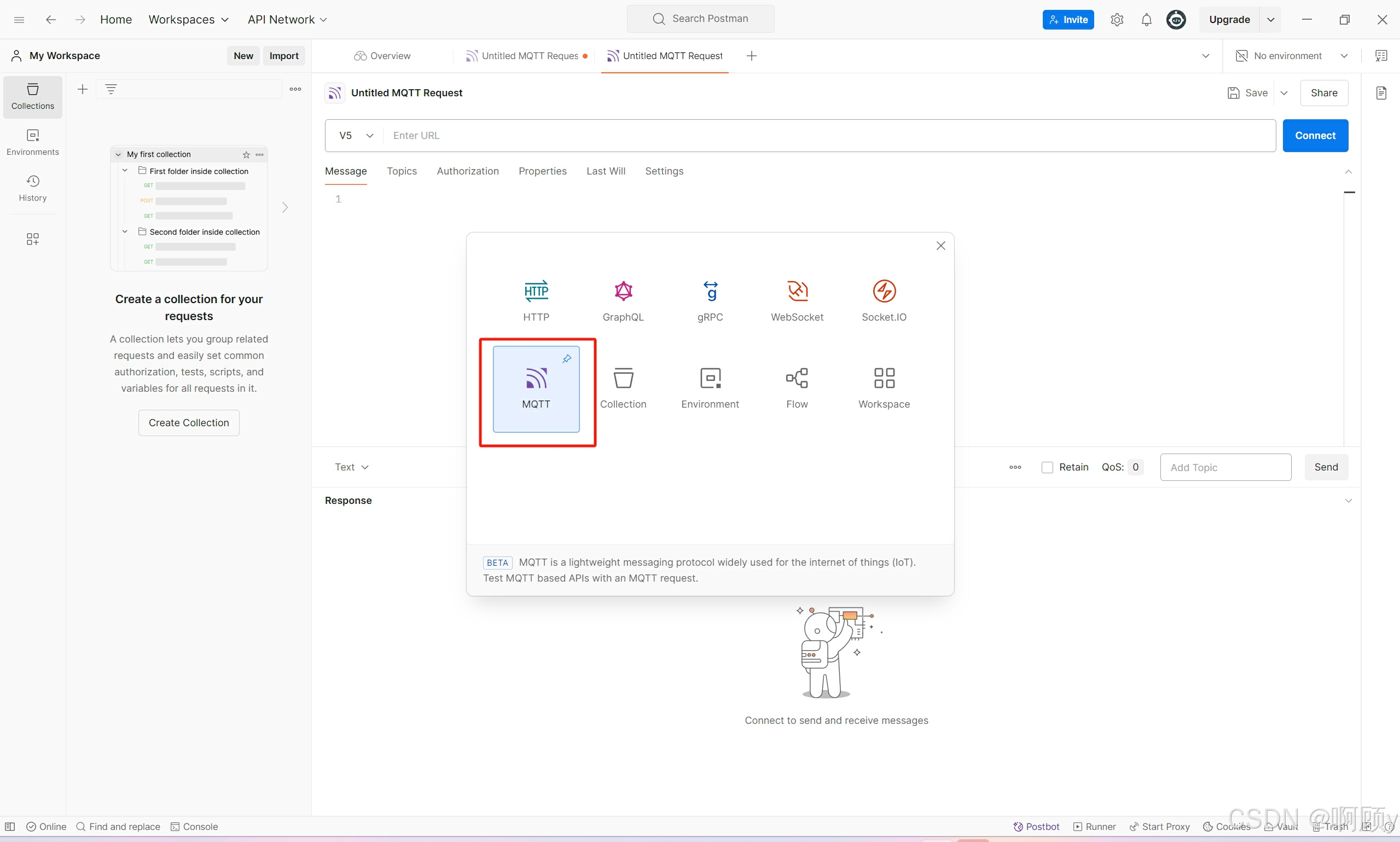Image resolution: width=1400 pixels, height=842 pixels.
Task: Enable the Retain checkbox
Action: [x=1047, y=467]
